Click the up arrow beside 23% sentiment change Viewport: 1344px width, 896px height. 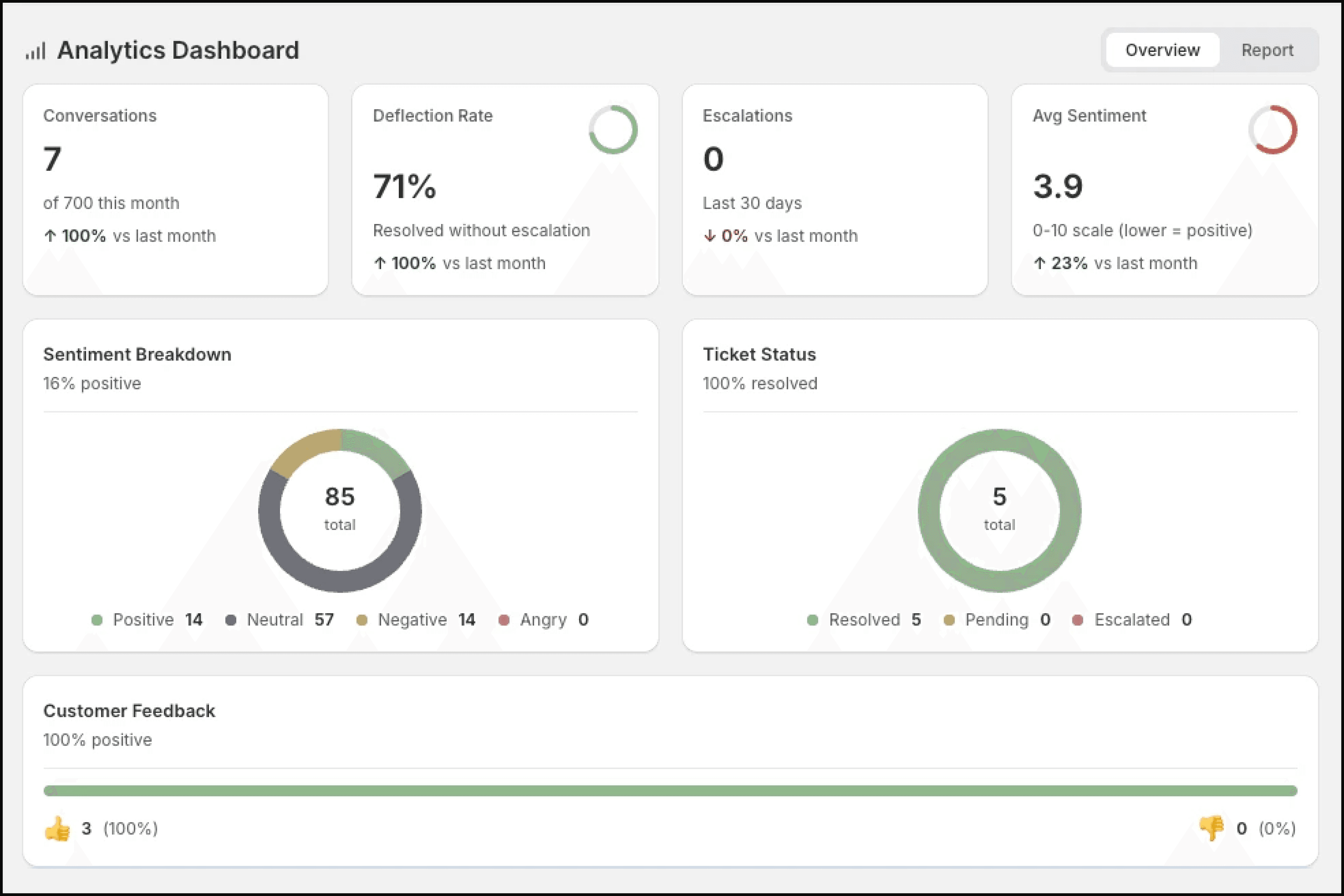[1039, 263]
